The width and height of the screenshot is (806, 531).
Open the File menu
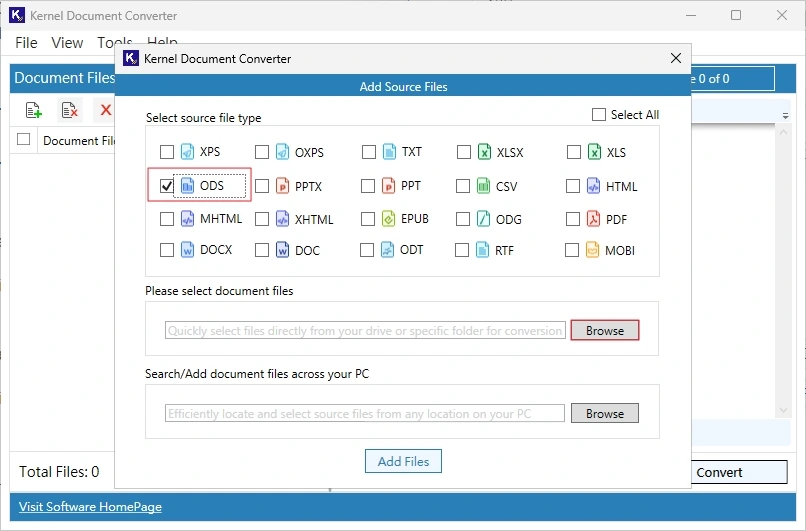pos(26,43)
